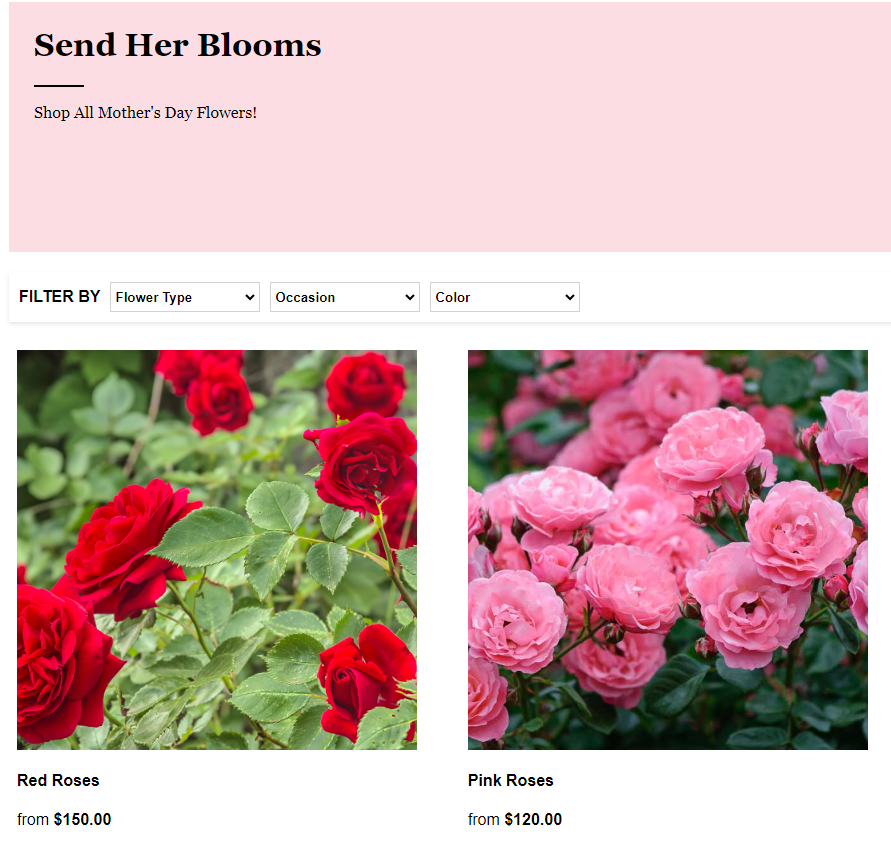Viewport: 891px width, 841px height.
Task: Click the word 'from' before $120.00
Action: pos(484,819)
